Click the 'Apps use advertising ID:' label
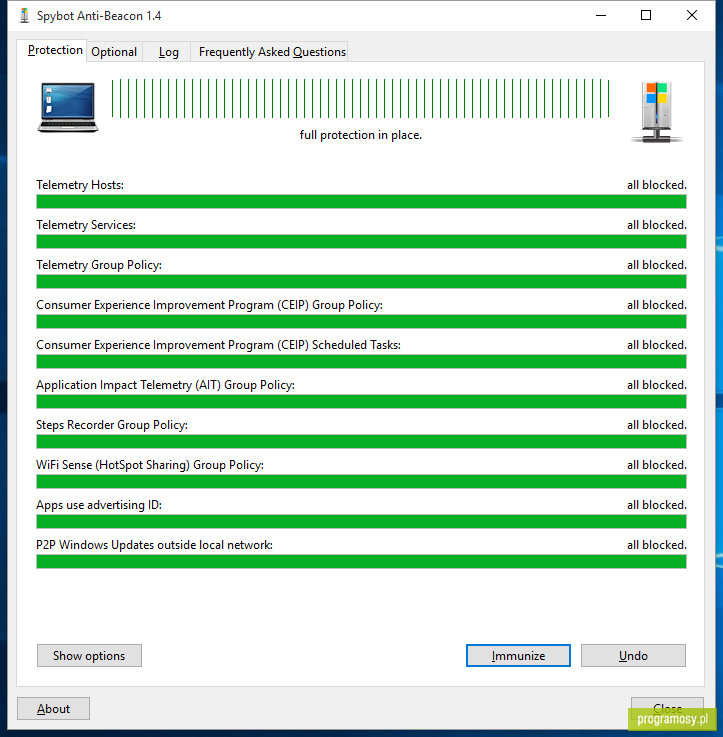The width and height of the screenshot is (723, 737). click(99, 504)
